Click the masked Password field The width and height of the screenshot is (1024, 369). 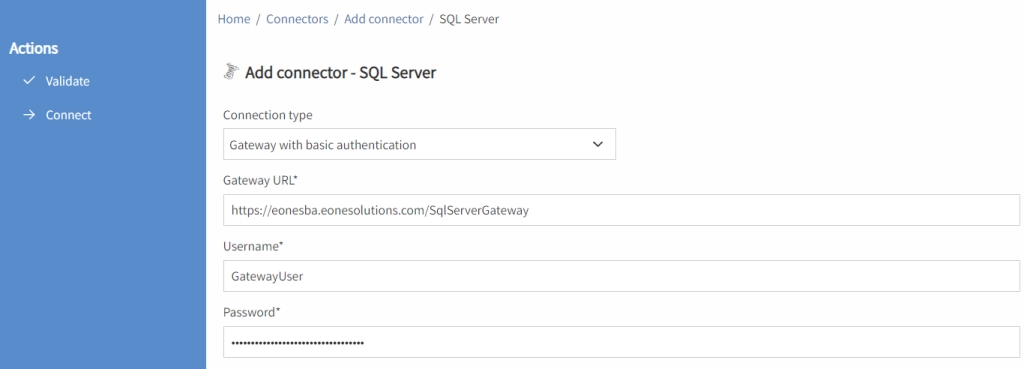pos(621,342)
